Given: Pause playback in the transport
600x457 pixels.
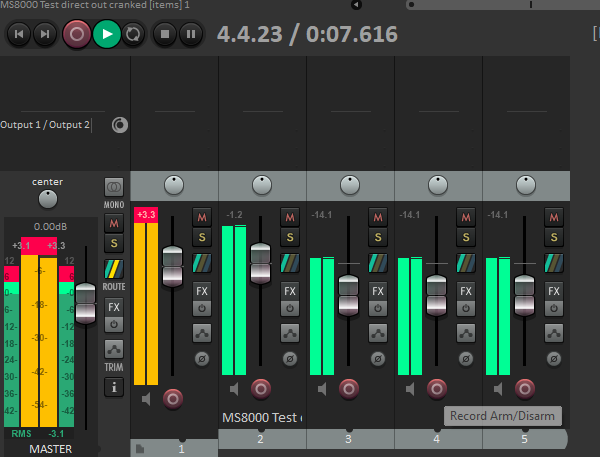Looking at the screenshot, I should (191, 34).
